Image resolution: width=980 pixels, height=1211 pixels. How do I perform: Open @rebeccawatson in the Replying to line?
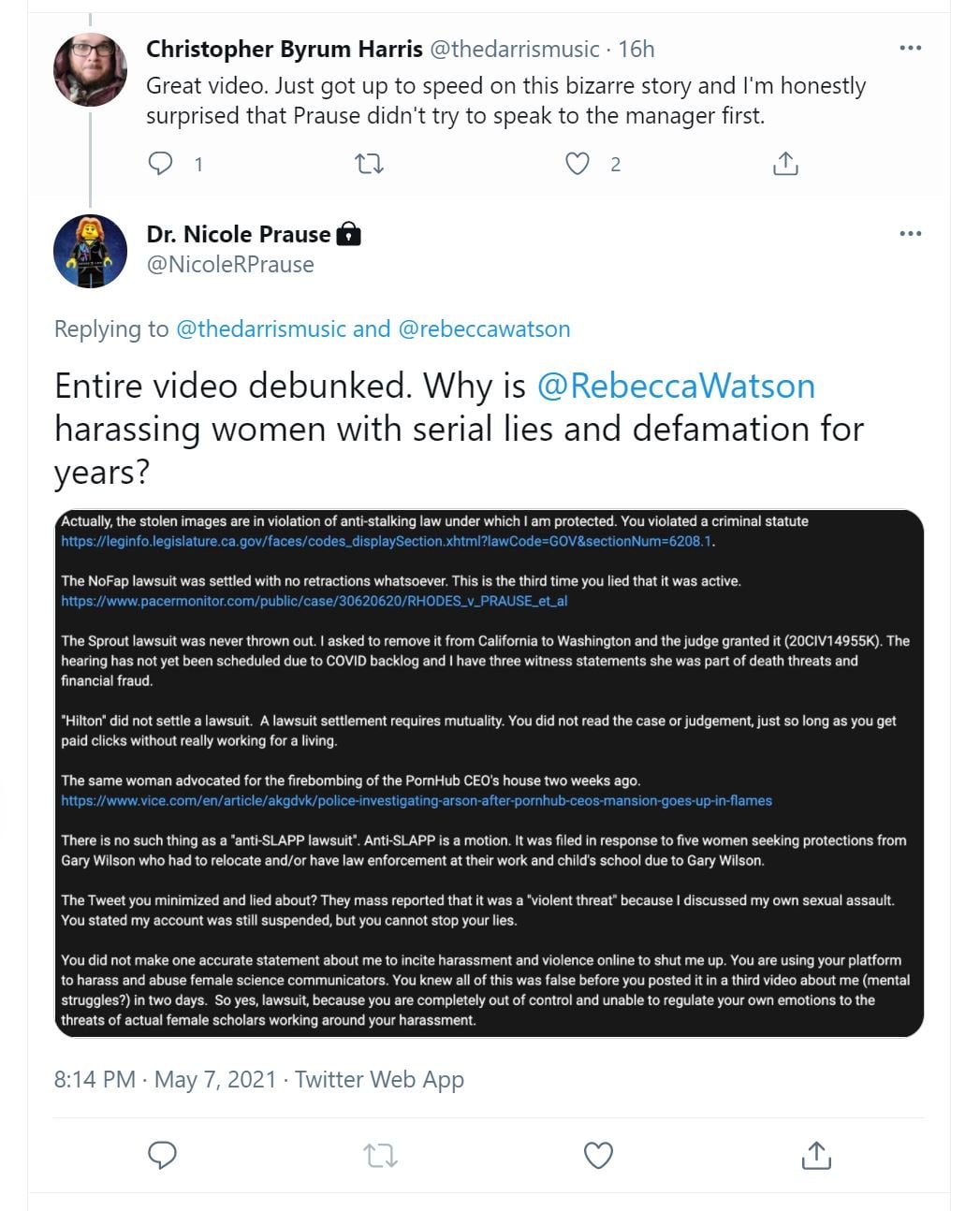[x=484, y=329]
